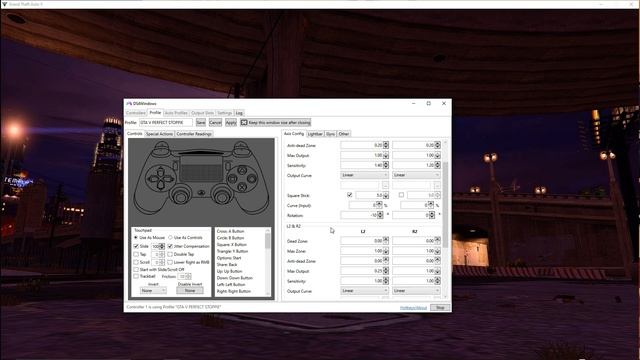640x360 pixels.
Task: Open R2 Output Curve dropdown
Action: [416, 291]
